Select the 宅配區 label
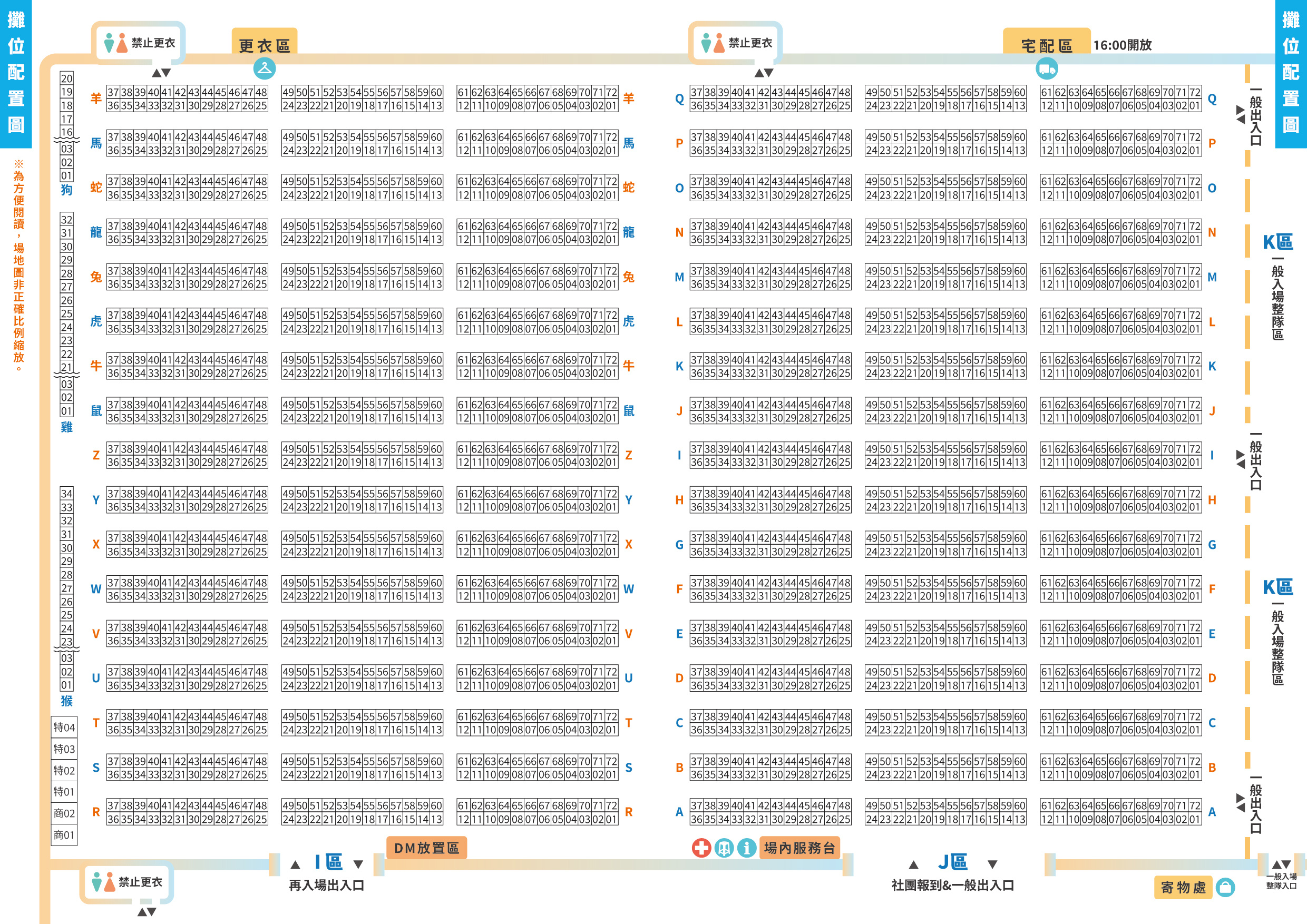 pyautogui.click(x=1046, y=45)
